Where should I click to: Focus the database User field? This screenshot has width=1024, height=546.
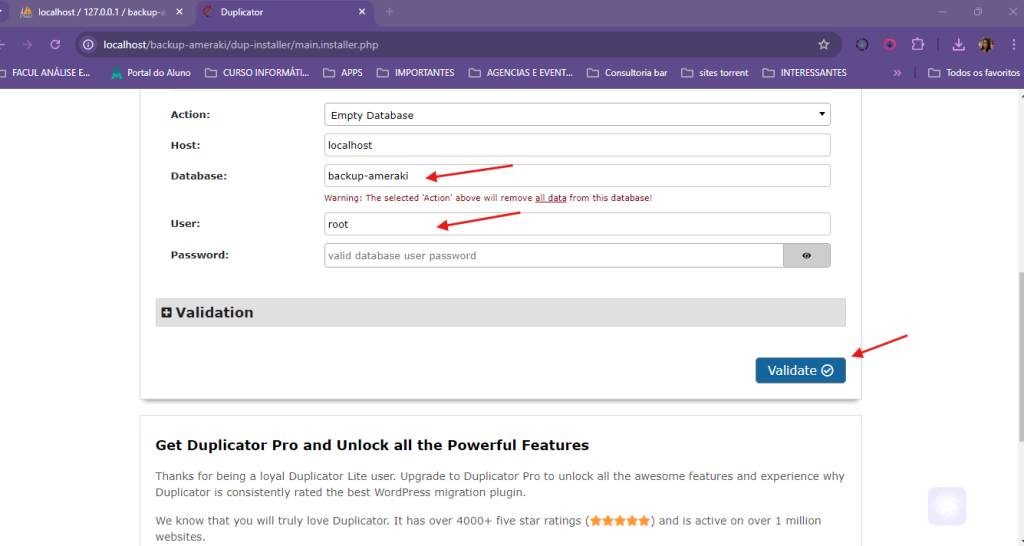click(577, 225)
